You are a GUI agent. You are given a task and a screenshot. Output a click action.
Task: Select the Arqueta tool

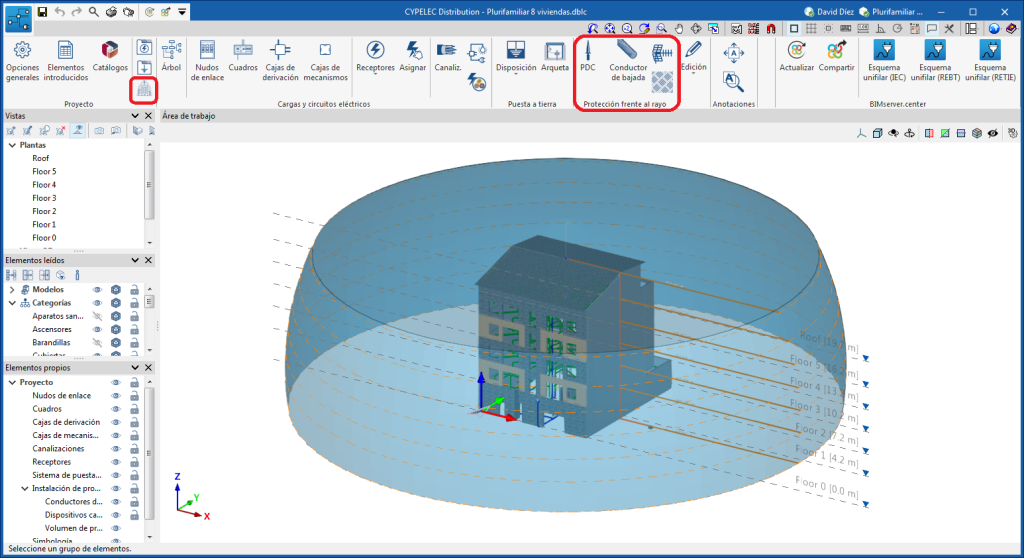tap(554, 56)
